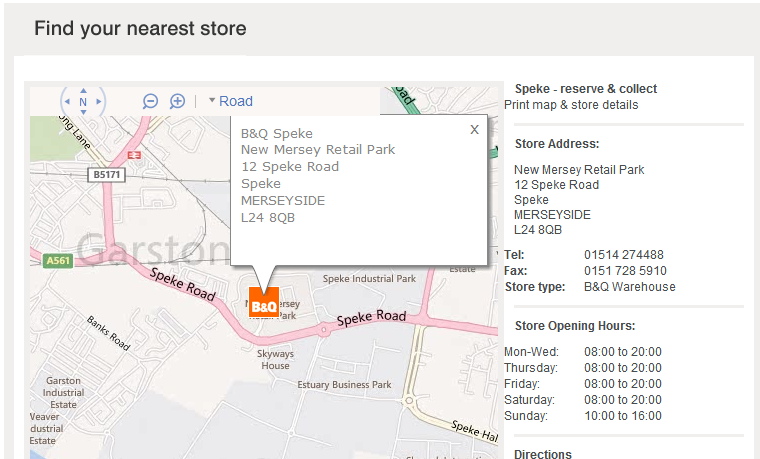760x459 pixels.
Task: Click Skyways House label on the map
Action: [x=274, y=360]
